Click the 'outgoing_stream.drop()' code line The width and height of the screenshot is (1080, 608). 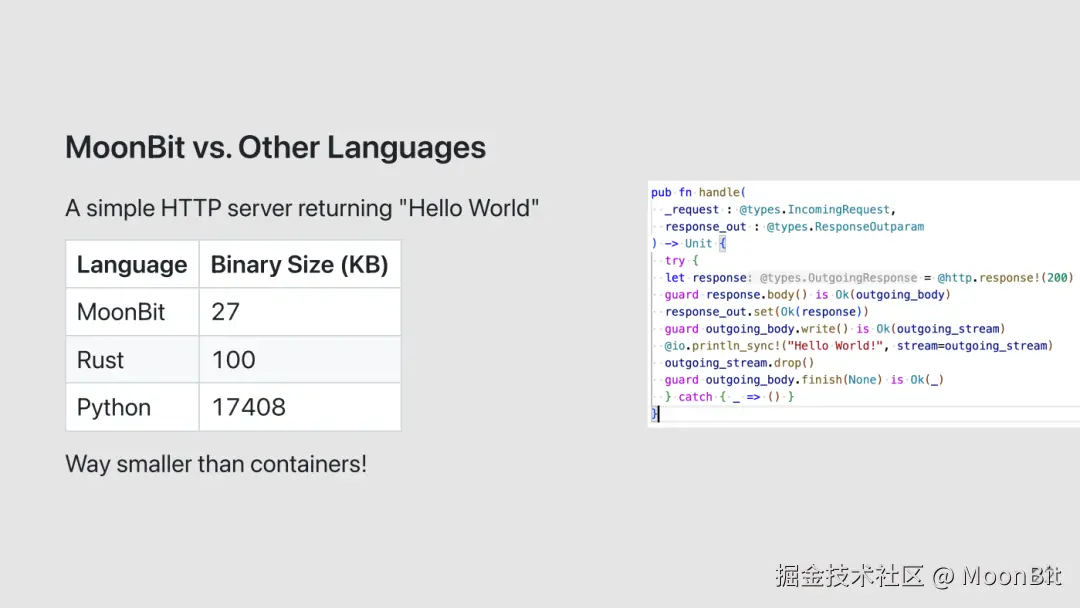[739, 363]
